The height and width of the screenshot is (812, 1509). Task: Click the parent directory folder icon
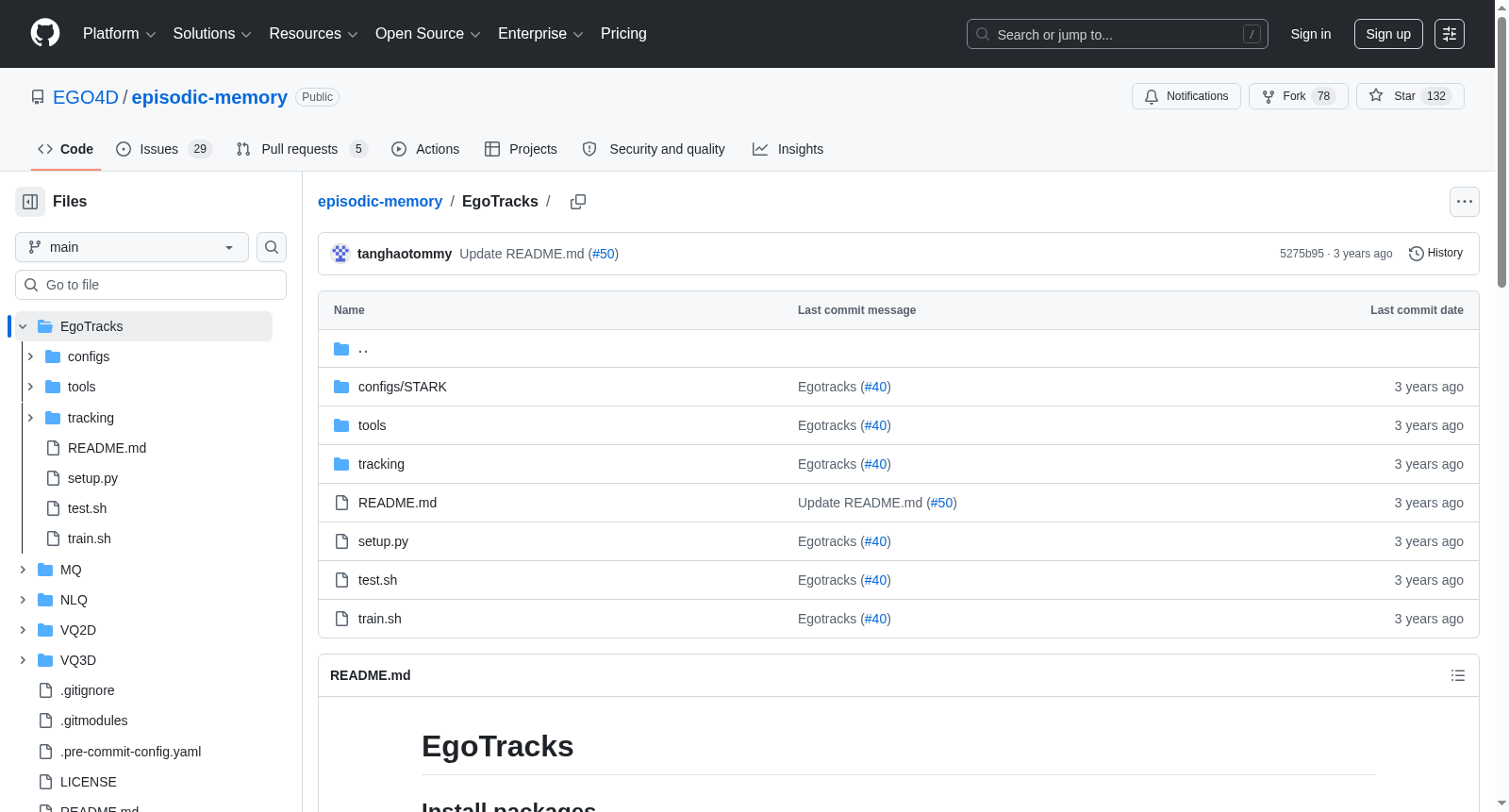tap(341, 349)
